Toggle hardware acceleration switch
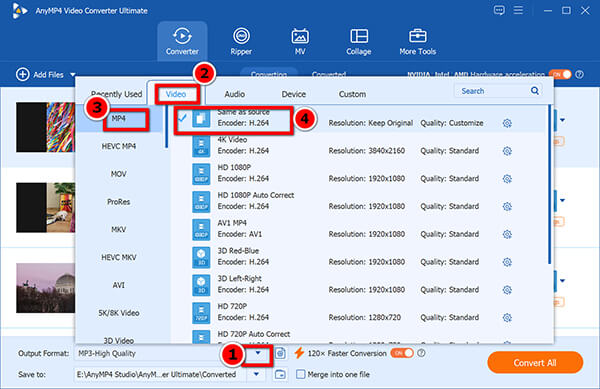This screenshot has height=389, width=600. 560,74
